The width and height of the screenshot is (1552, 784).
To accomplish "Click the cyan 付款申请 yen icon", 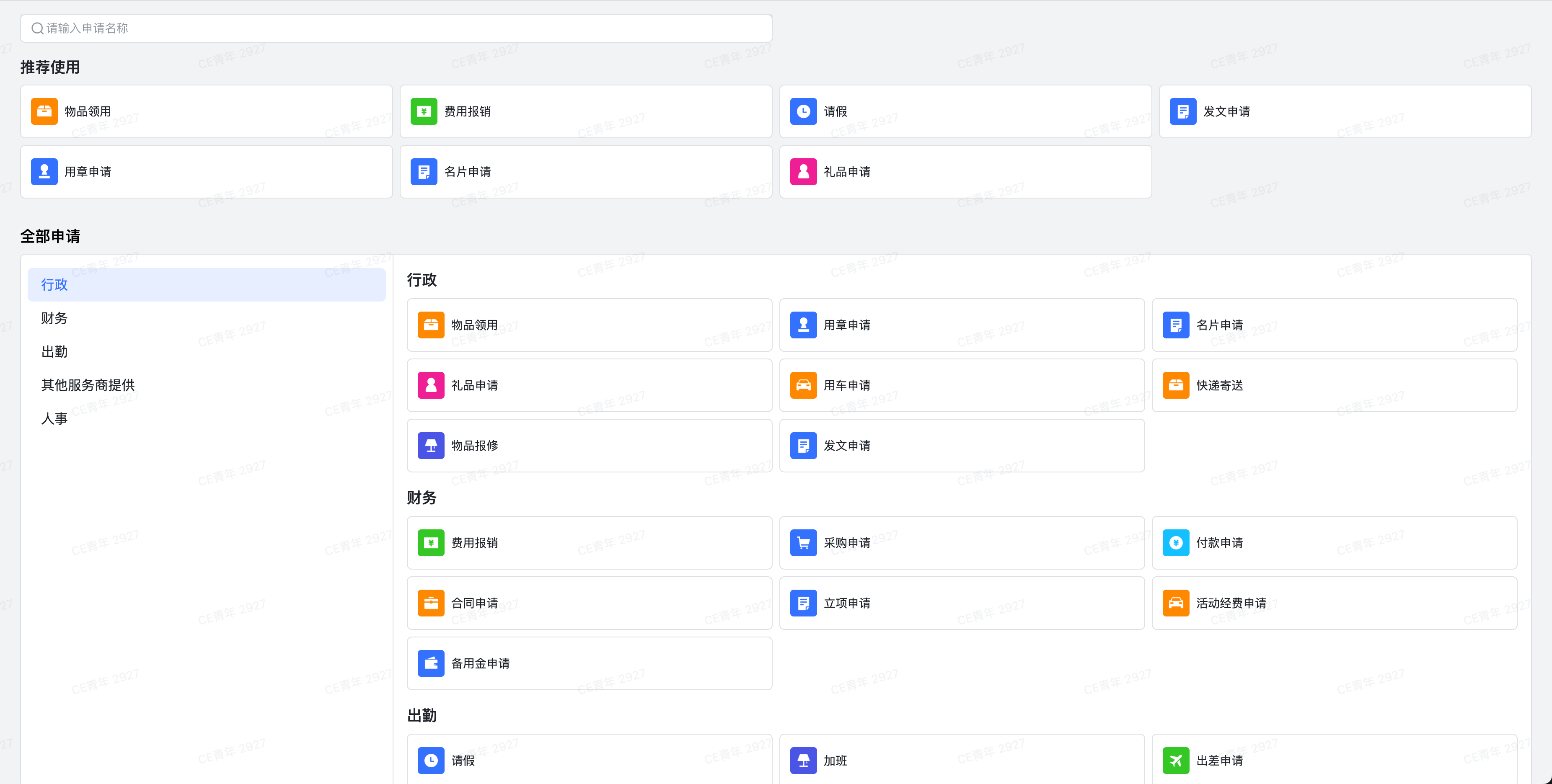I will point(1175,542).
